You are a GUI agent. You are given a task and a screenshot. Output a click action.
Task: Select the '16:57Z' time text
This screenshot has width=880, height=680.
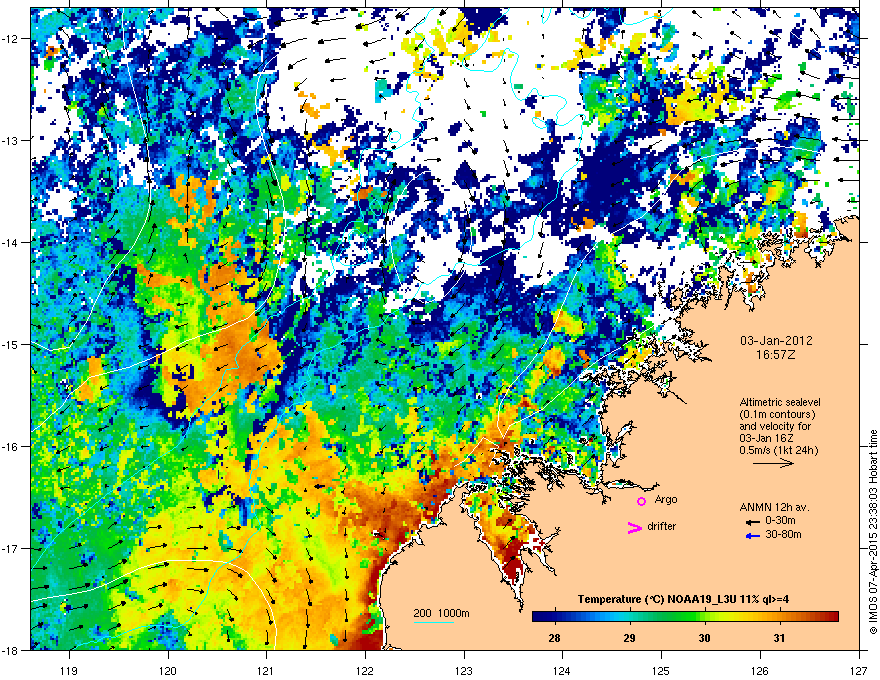pyautogui.click(x=776, y=355)
